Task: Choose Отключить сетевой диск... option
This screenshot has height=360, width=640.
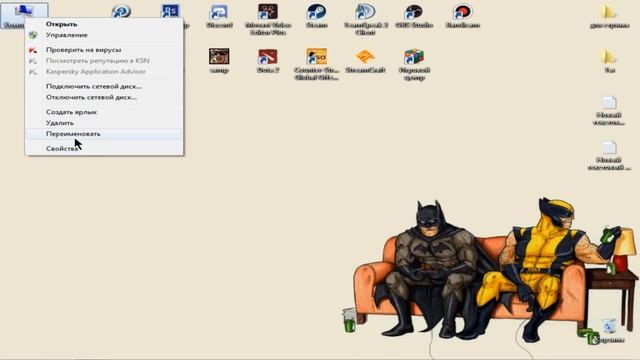Action: coord(91,97)
